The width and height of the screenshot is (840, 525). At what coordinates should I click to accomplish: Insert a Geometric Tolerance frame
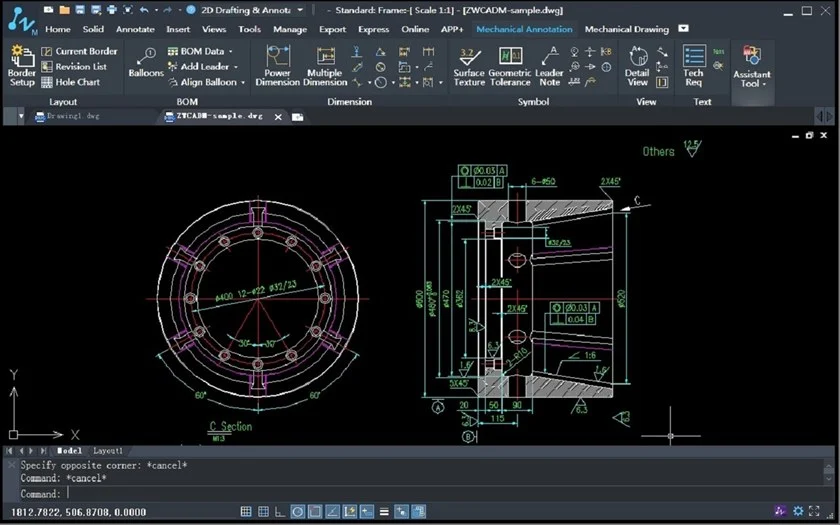[x=510, y=66]
